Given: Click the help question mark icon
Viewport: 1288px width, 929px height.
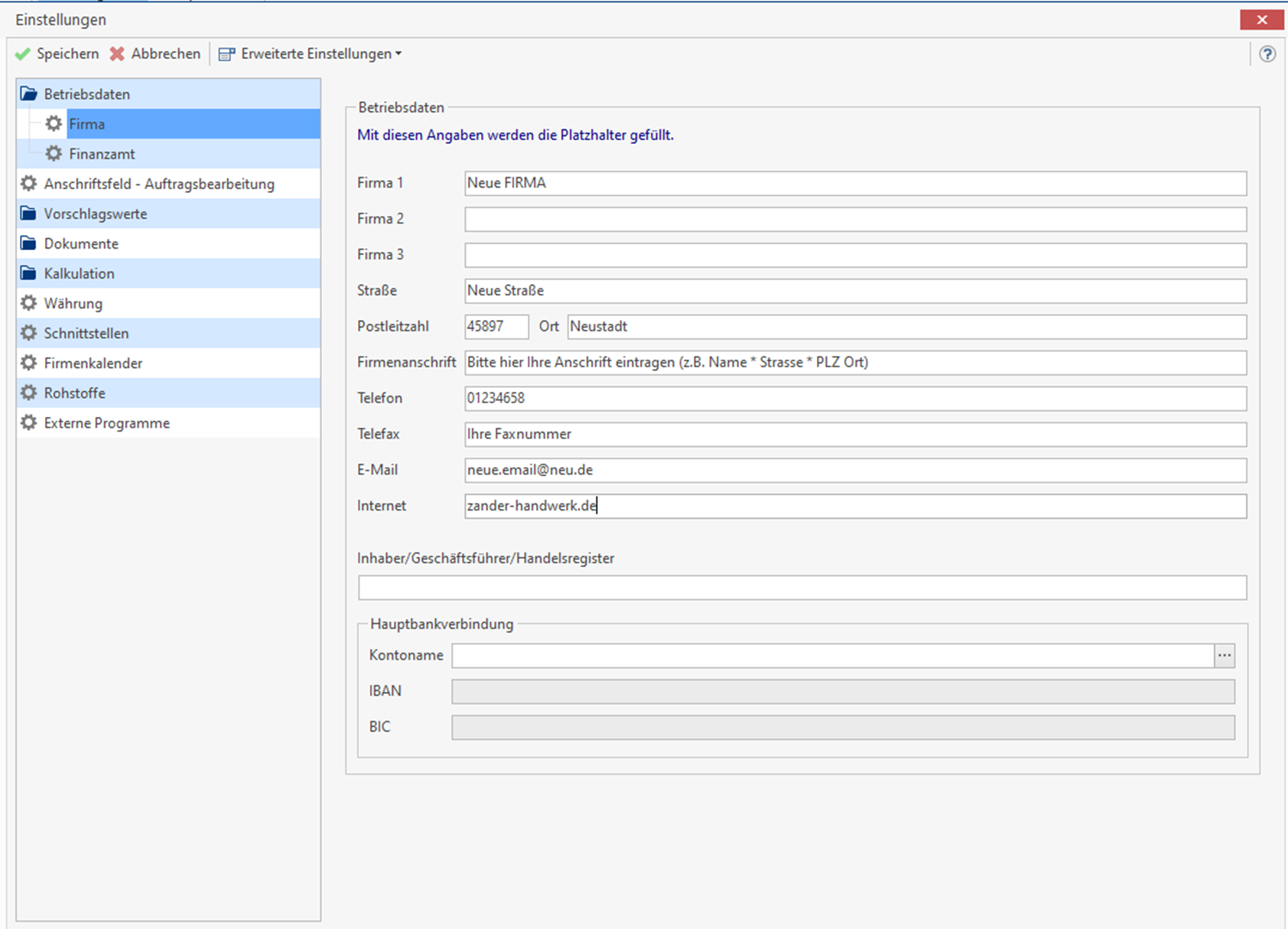Looking at the screenshot, I should click(x=1267, y=54).
